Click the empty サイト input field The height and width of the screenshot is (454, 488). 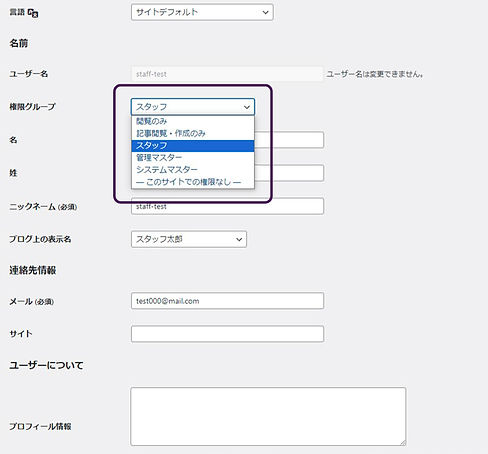[227, 334]
